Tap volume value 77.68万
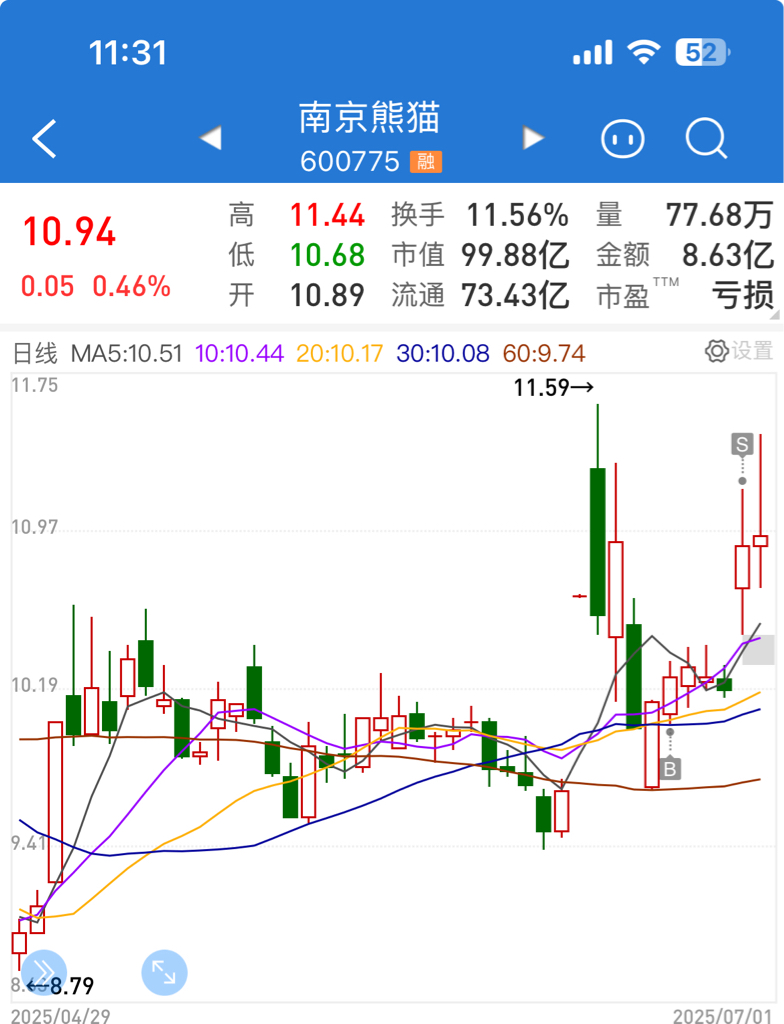Screen dimensions: 784x1024 [719, 216]
